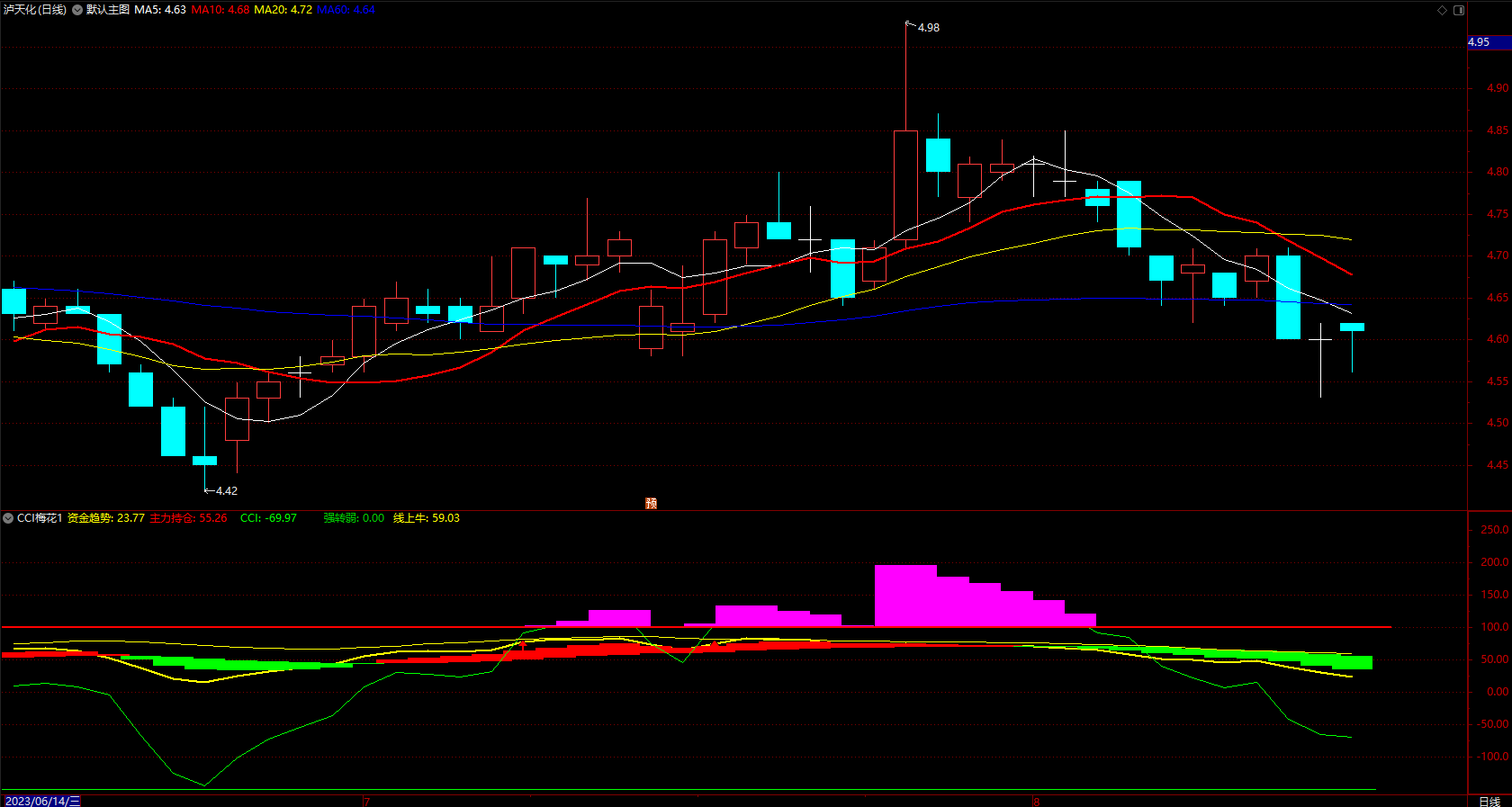Click the yellow MA20: 4.72 label
1512x807 pixels.
[x=283, y=10]
